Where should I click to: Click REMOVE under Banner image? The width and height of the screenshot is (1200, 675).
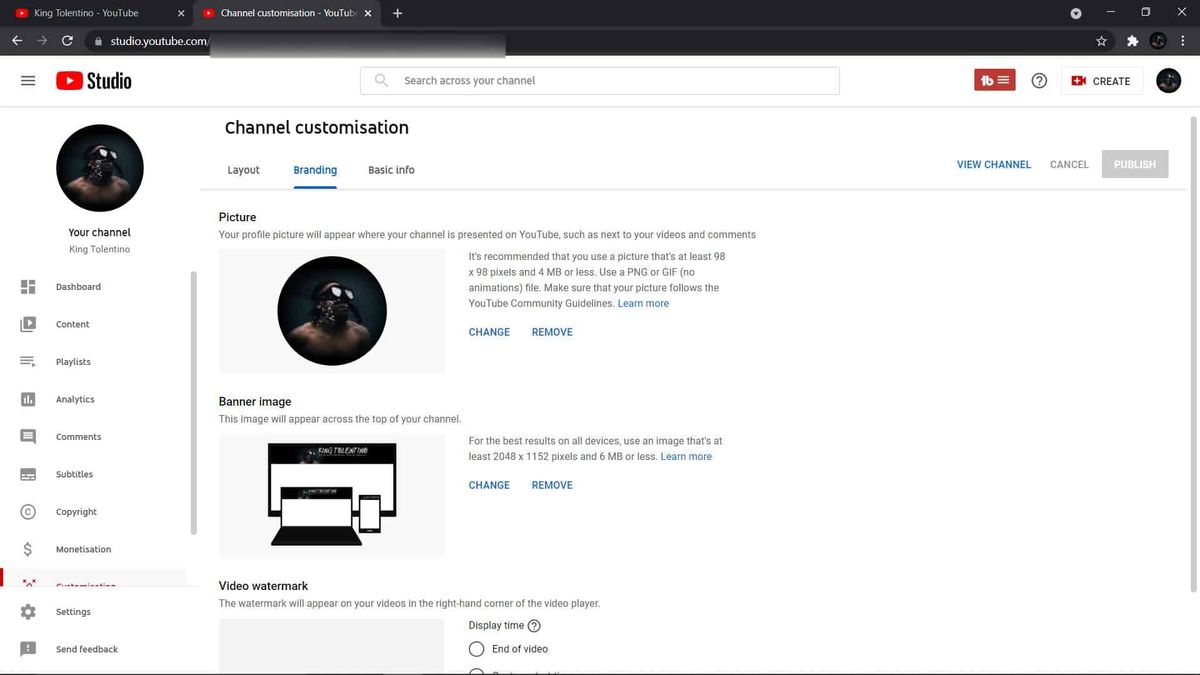(x=552, y=485)
